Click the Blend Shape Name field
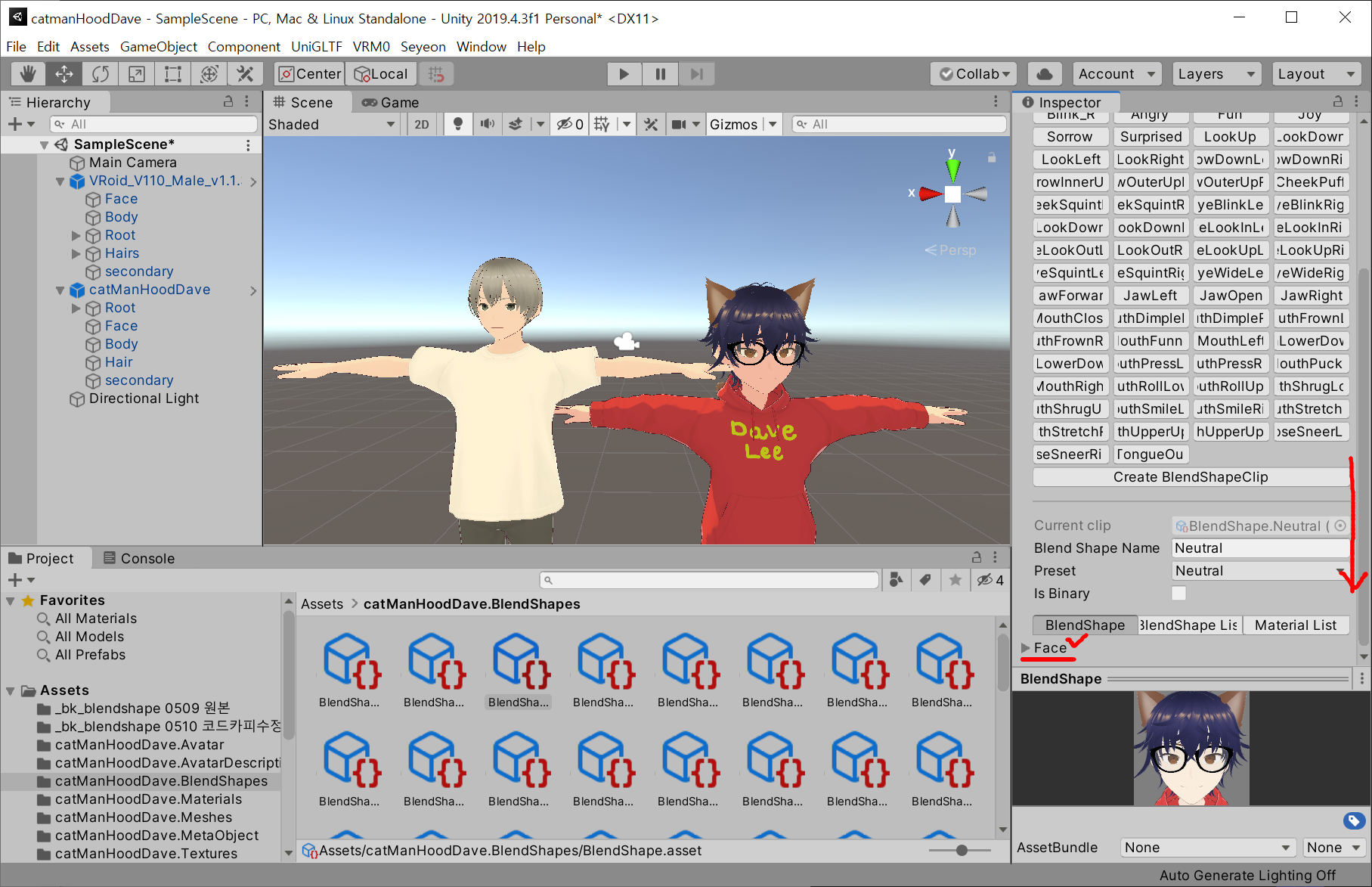Image resolution: width=1372 pixels, height=887 pixels. 1259,548
